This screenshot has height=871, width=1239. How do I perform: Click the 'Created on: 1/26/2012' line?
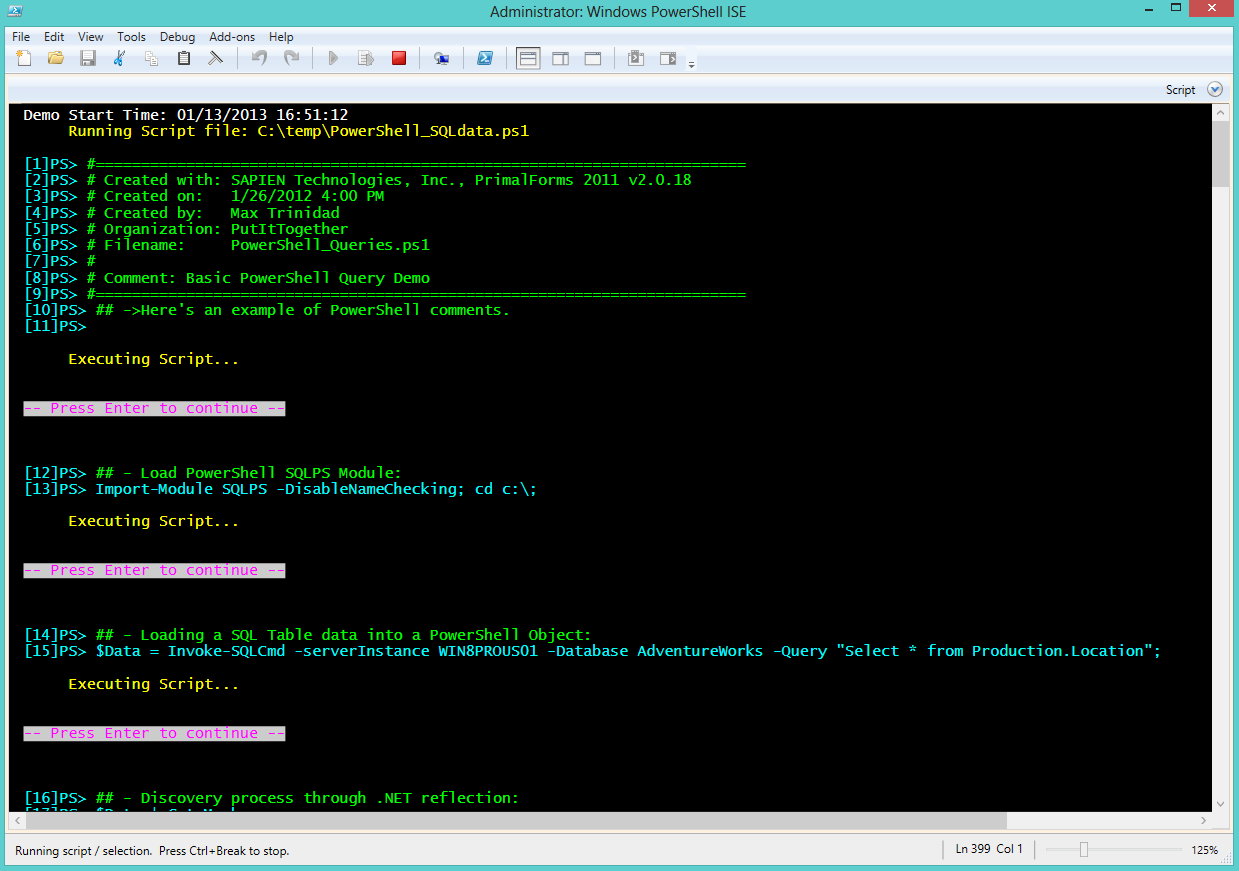pos(204,196)
